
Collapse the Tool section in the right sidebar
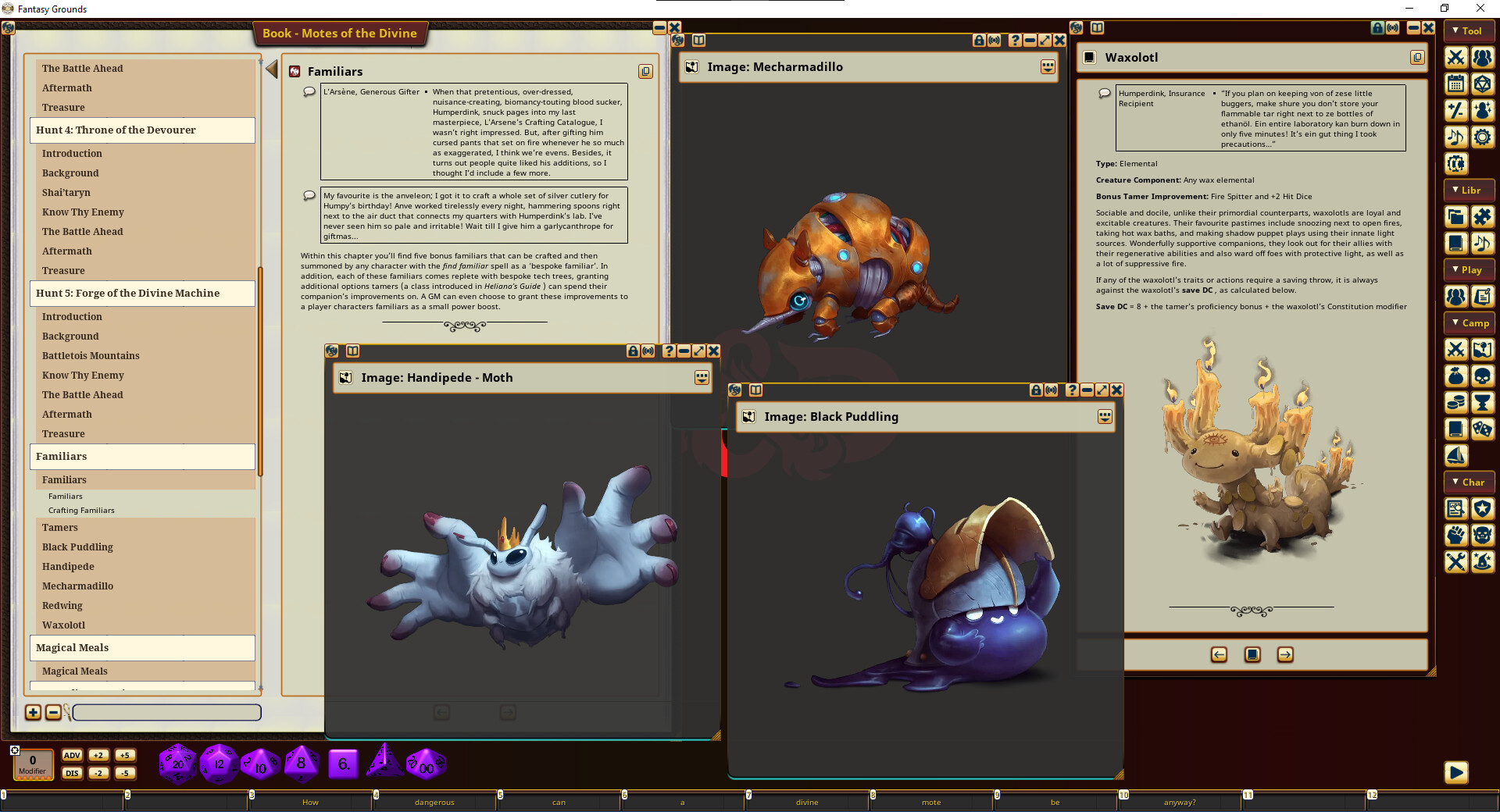tap(1469, 30)
